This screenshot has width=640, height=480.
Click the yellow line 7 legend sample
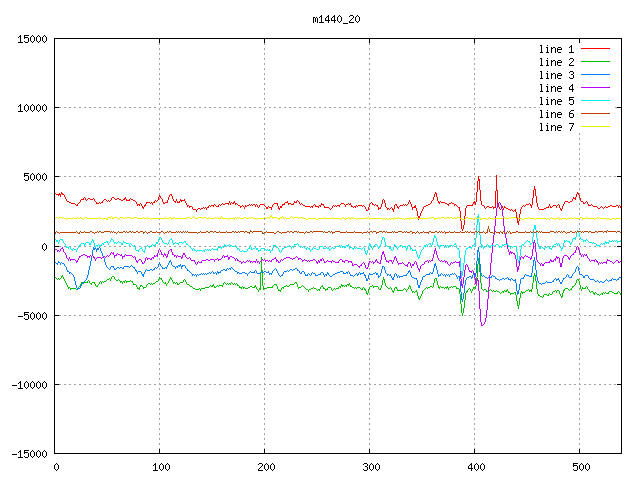(x=595, y=127)
